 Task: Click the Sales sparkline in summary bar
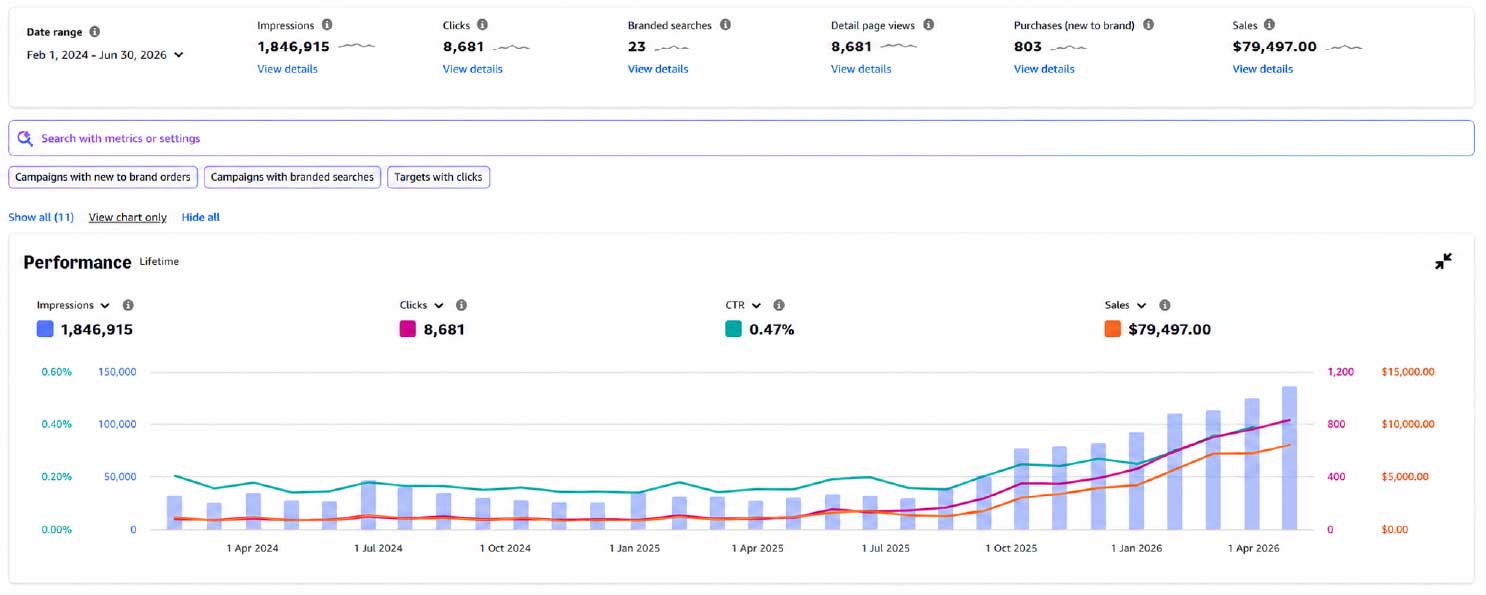click(1343, 46)
